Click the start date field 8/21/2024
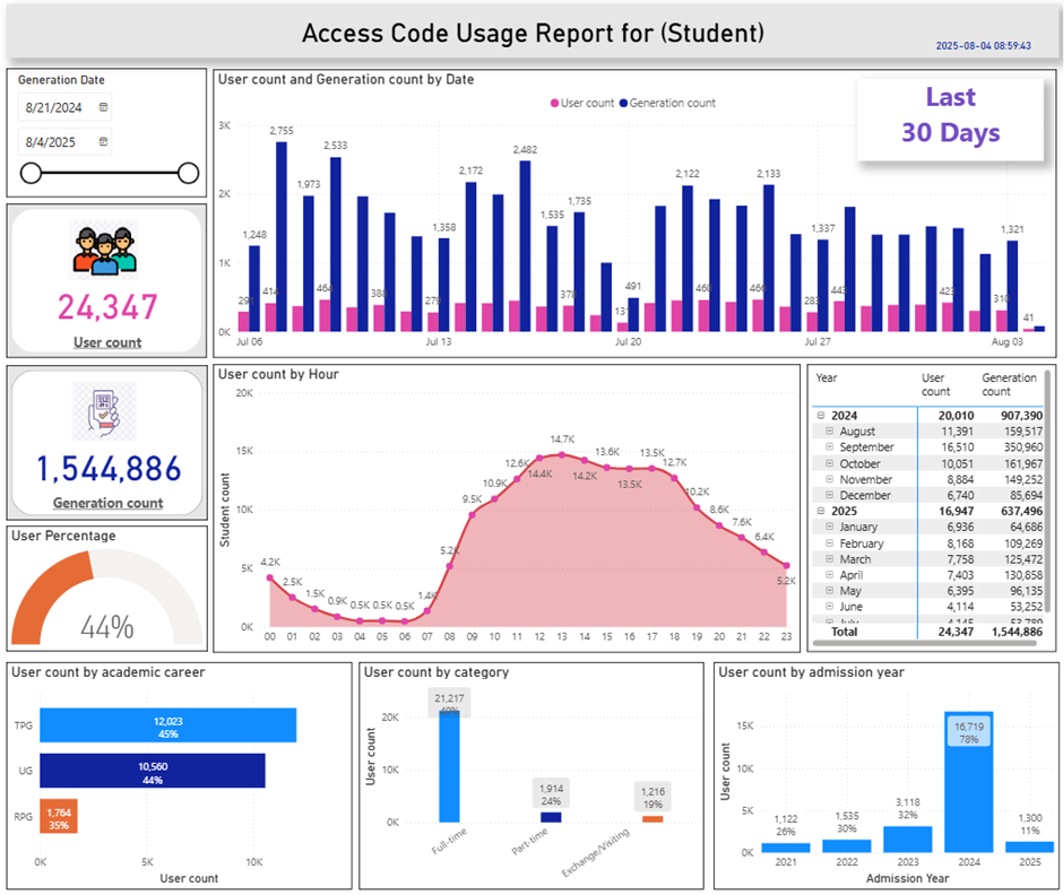 click(55, 107)
